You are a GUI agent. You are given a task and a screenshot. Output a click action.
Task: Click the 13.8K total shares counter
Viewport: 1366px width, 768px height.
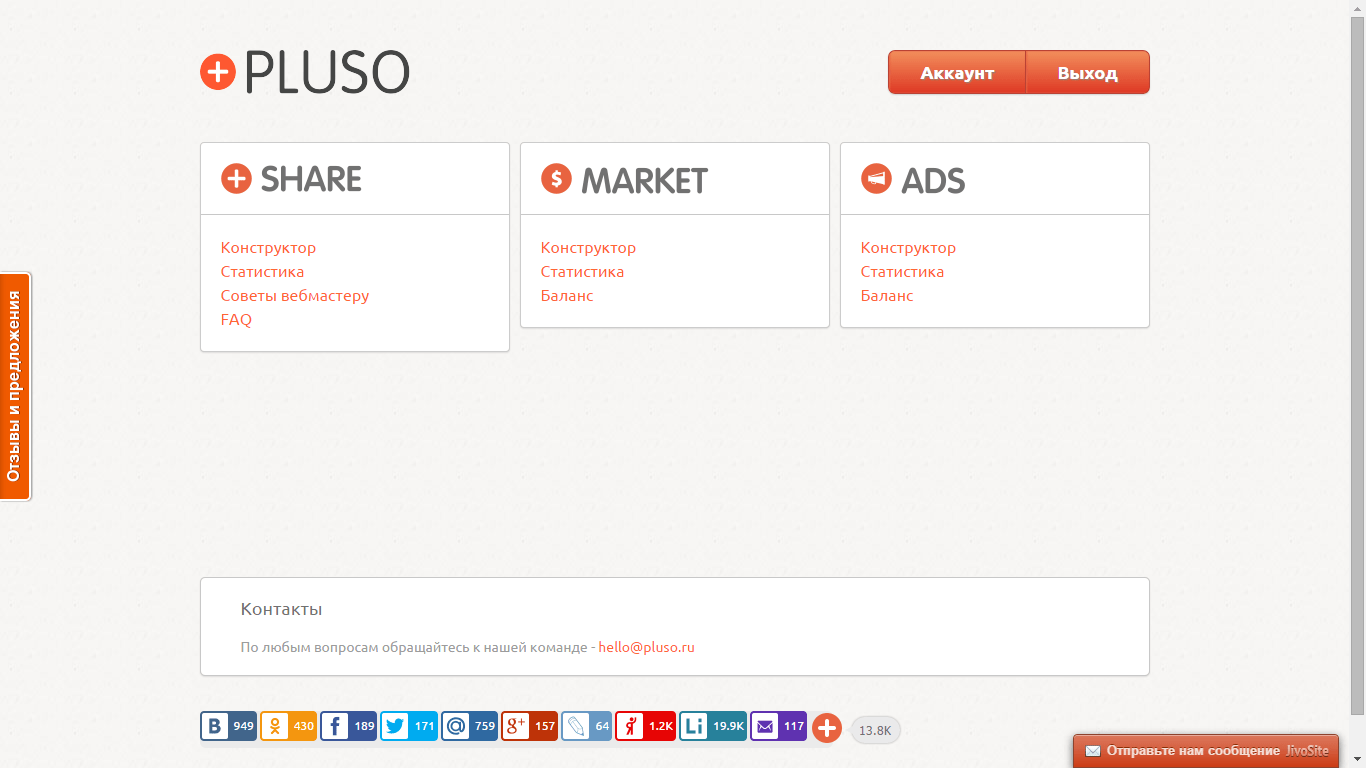(x=875, y=730)
